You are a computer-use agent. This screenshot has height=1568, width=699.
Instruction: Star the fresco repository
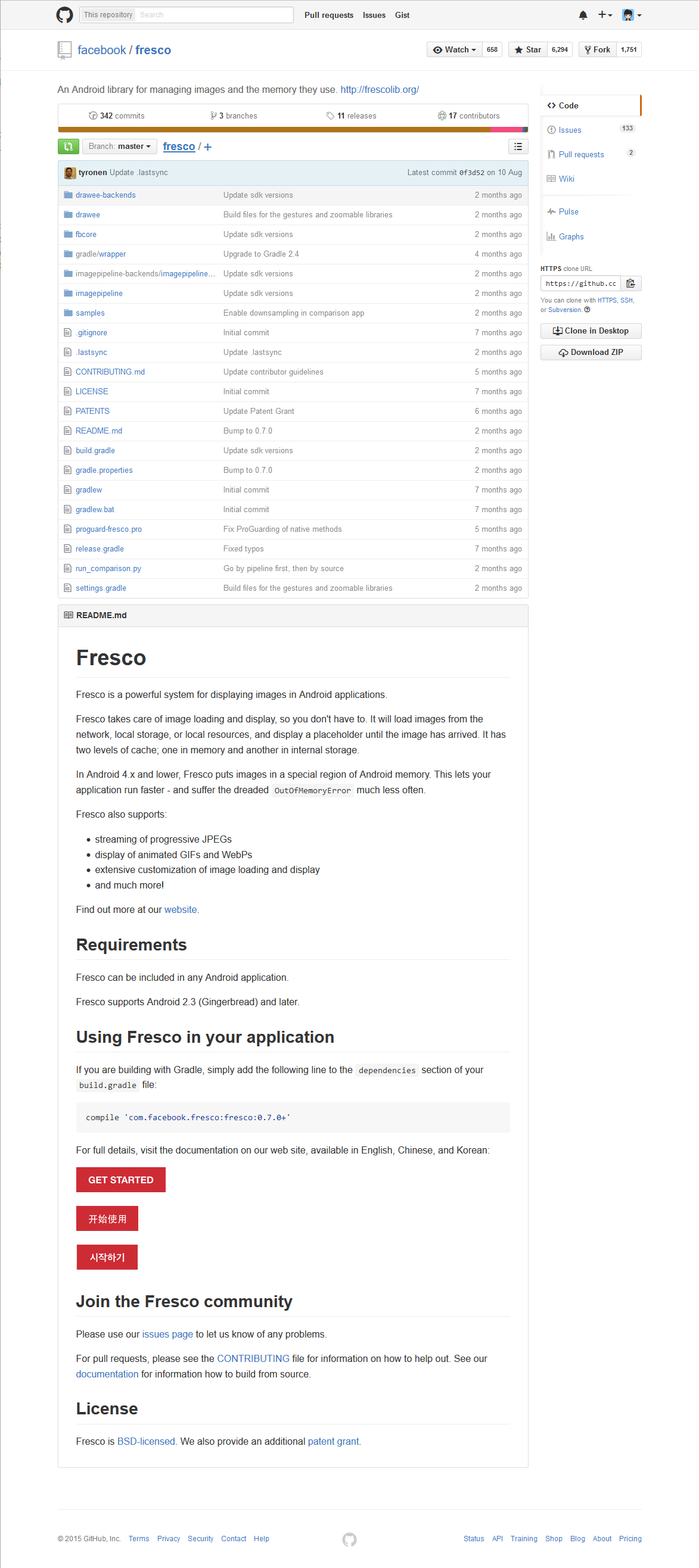click(527, 50)
